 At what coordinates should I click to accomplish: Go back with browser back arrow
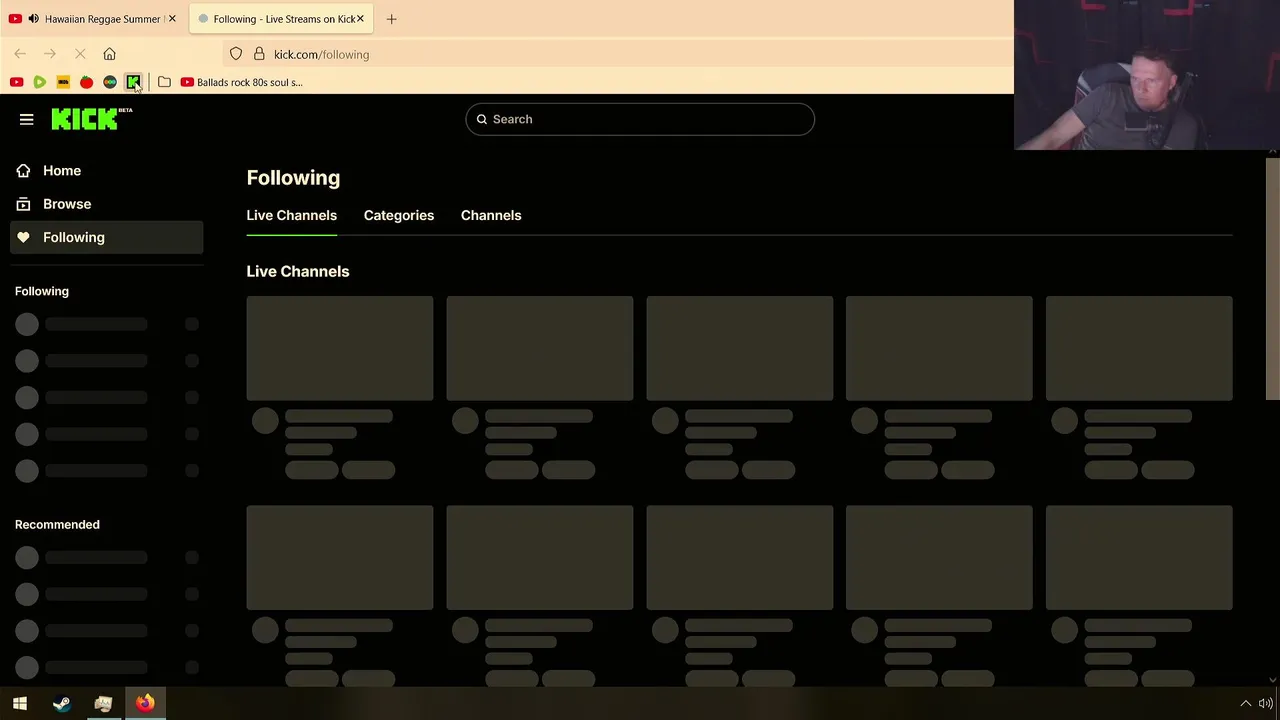pyautogui.click(x=20, y=54)
